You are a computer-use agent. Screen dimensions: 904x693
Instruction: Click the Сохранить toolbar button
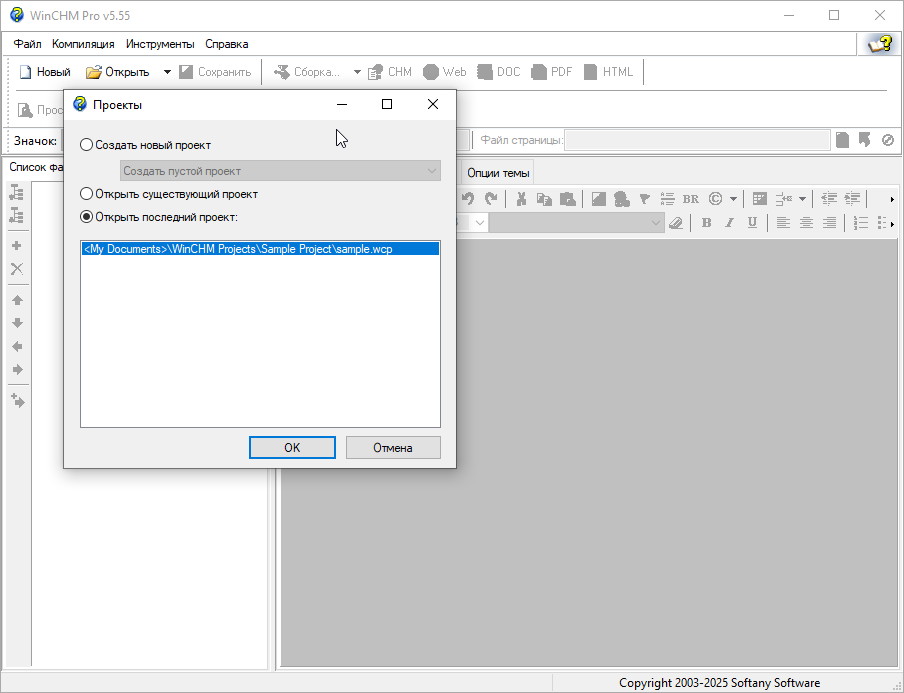tap(215, 72)
